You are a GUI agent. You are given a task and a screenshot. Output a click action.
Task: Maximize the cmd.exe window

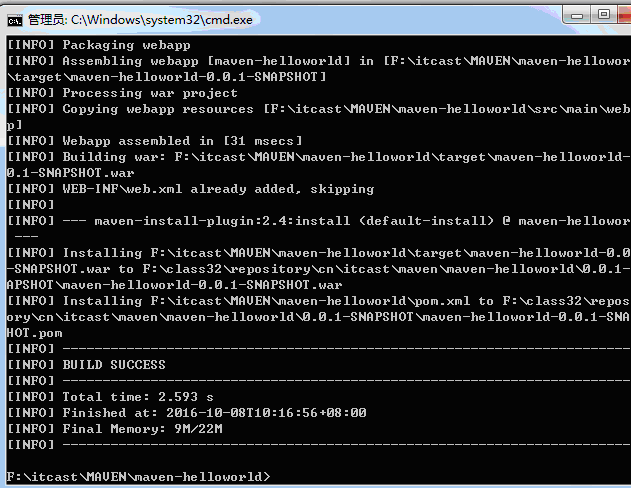point(604,15)
